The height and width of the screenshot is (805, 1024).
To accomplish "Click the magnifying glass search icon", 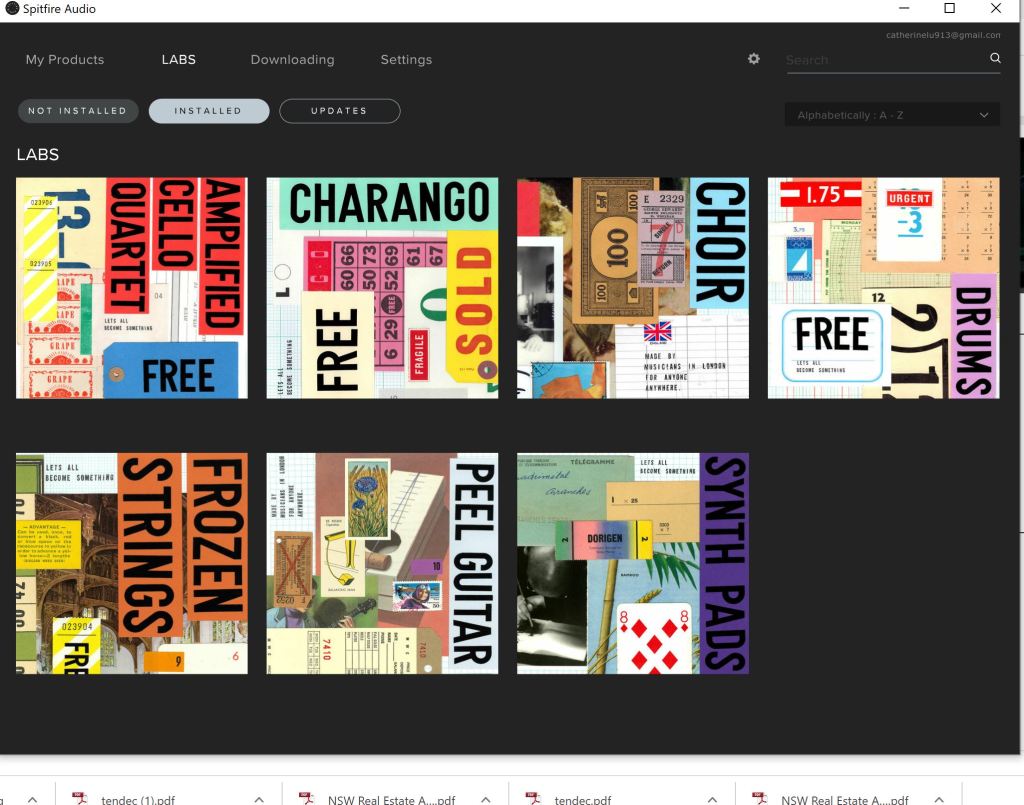I will 995,59.
